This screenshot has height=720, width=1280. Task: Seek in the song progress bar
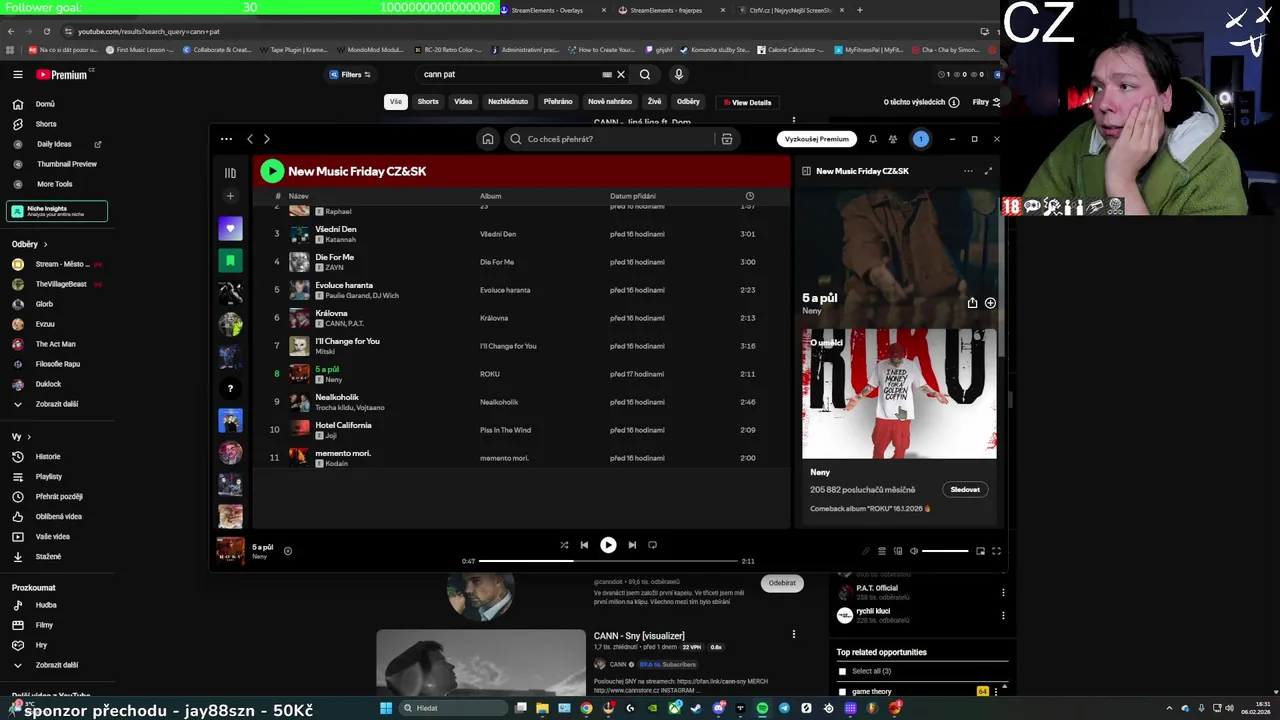coord(608,561)
